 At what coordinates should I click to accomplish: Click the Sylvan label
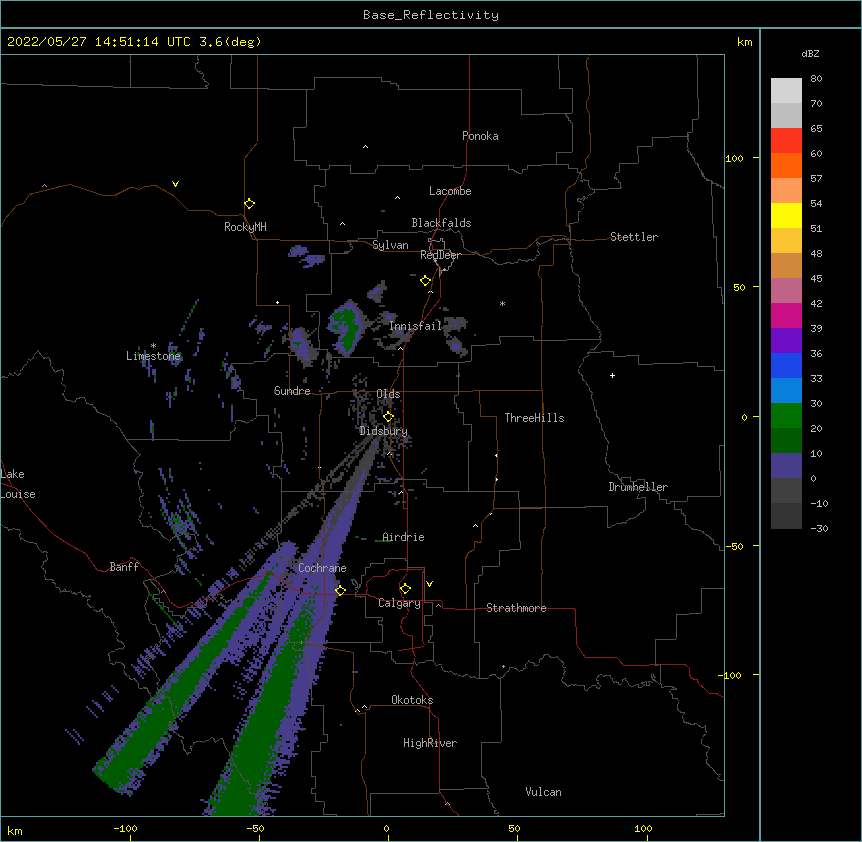tap(390, 245)
